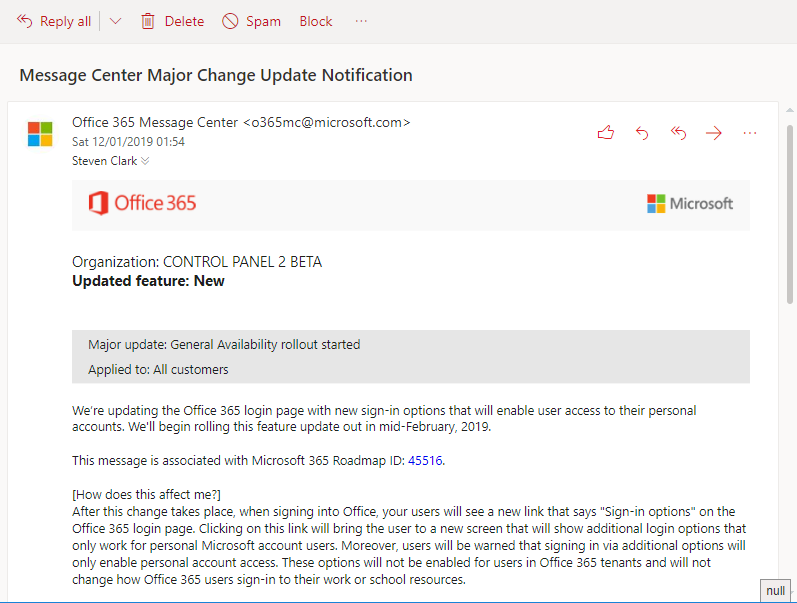
Task: Click the null box at the bottom right
Action: pyautogui.click(x=775, y=590)
